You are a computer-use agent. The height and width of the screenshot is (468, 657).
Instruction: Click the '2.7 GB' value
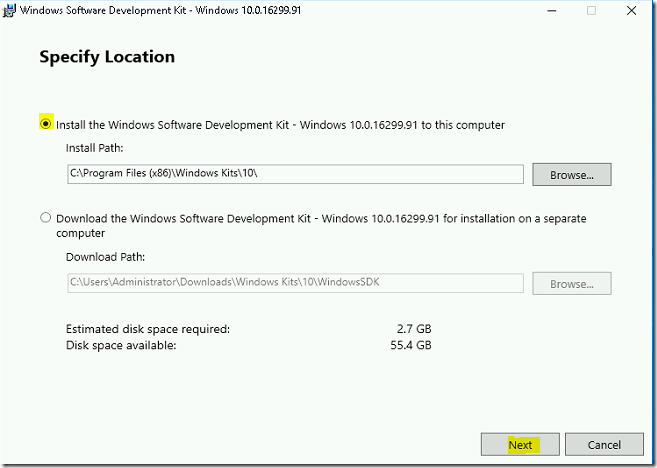click(414, 329)
